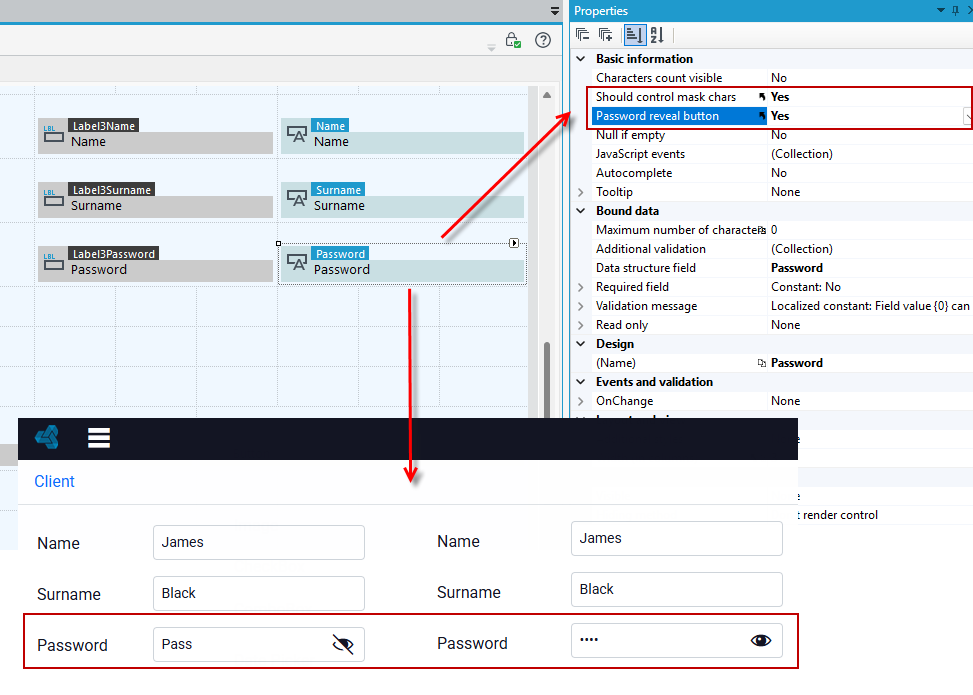The image size is (973, 695).
Task: Select the Label3Password LBL control icon
Action: pos(53,262)
